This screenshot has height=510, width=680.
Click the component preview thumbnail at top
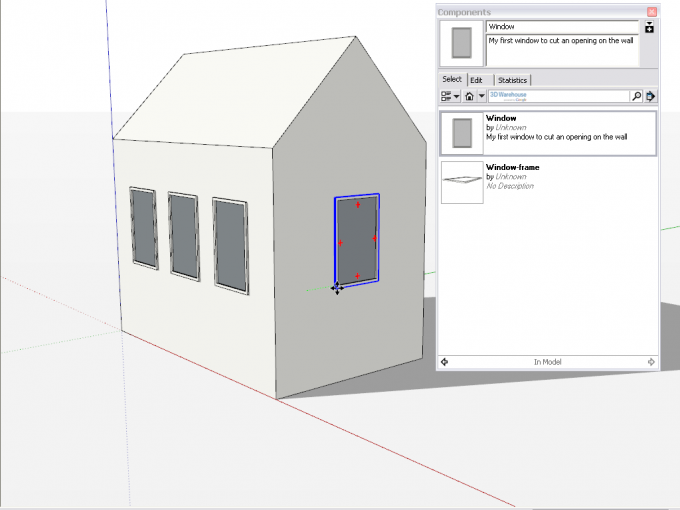click(461, 45)
